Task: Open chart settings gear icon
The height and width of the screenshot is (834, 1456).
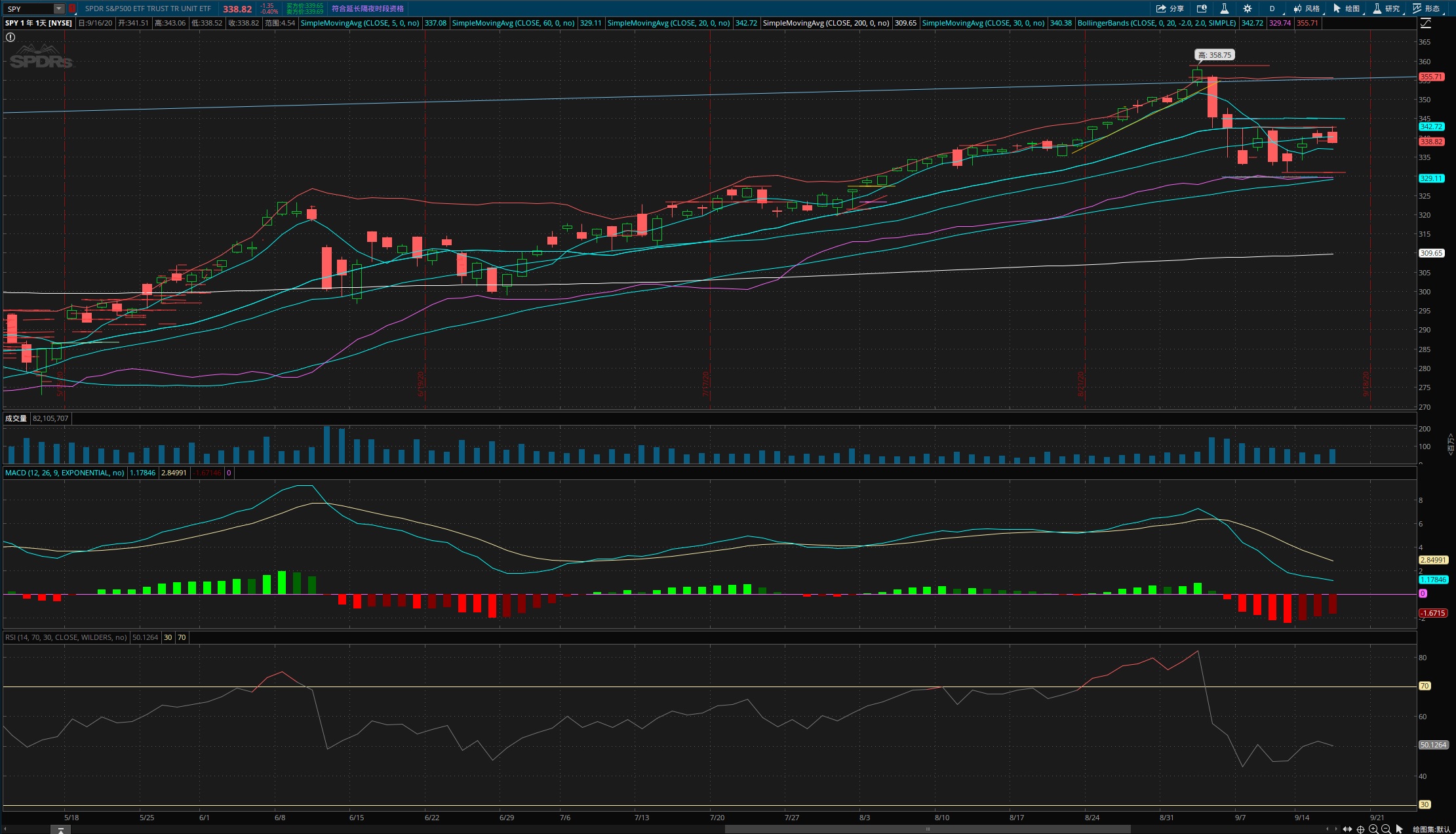Action: coord(1248,9)
